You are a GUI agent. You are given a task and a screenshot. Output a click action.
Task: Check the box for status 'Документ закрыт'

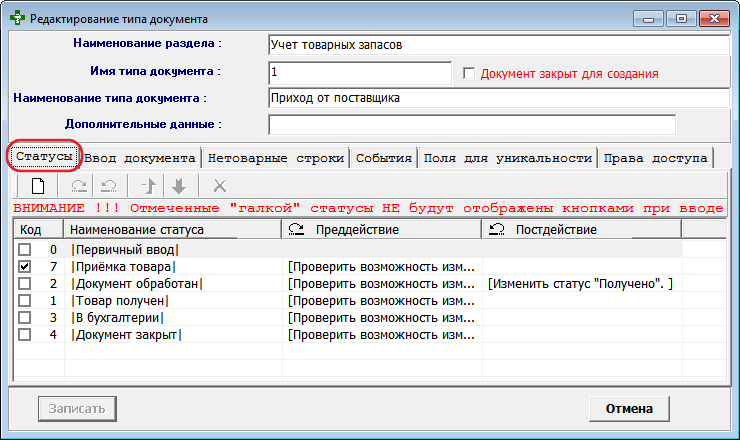pyautogui.click(x=25, y=334)
